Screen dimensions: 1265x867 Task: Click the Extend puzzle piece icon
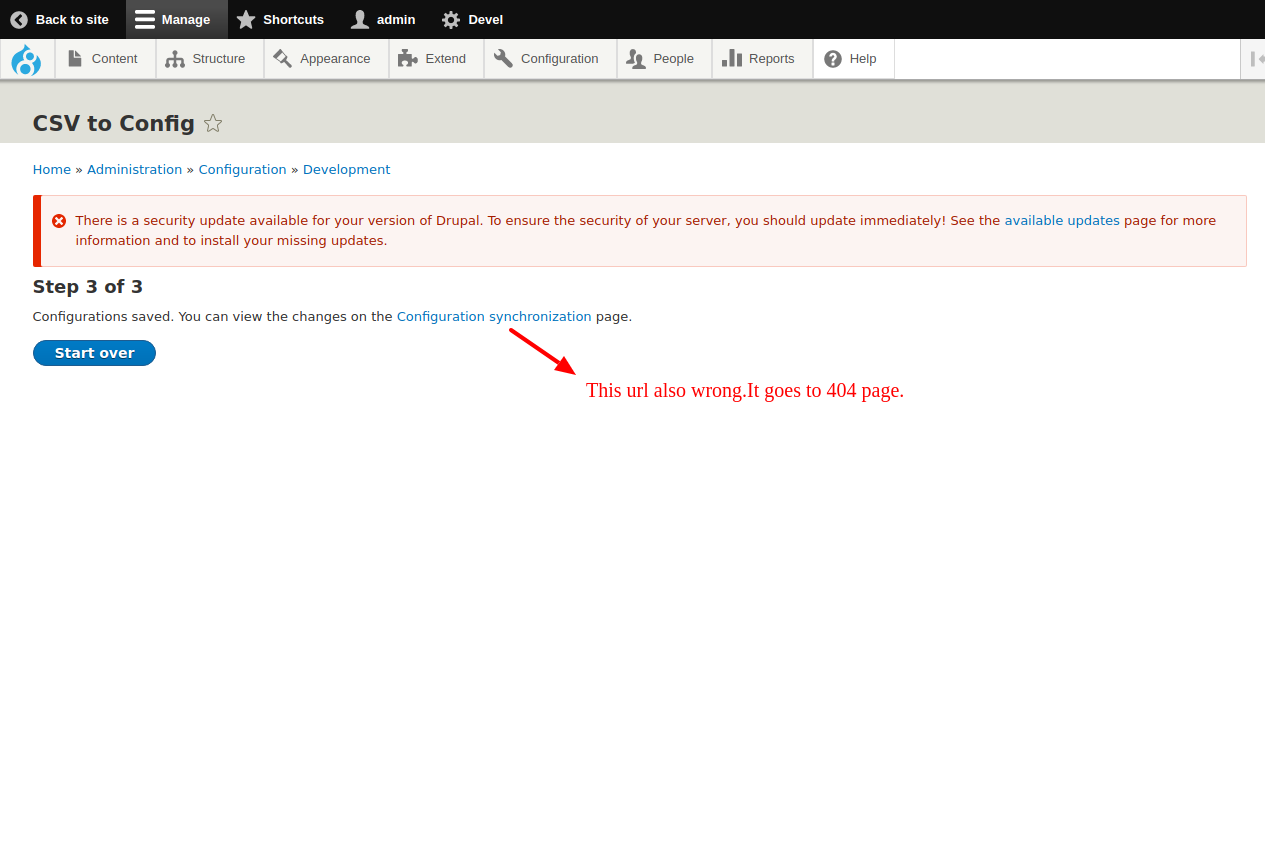click(408, 59)
